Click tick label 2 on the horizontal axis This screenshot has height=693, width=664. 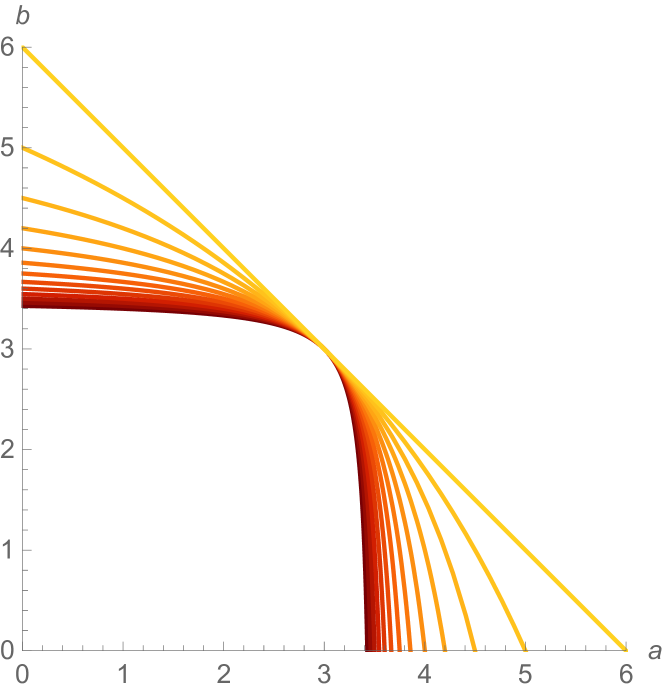pyautogui.click(x=223, y=672)
